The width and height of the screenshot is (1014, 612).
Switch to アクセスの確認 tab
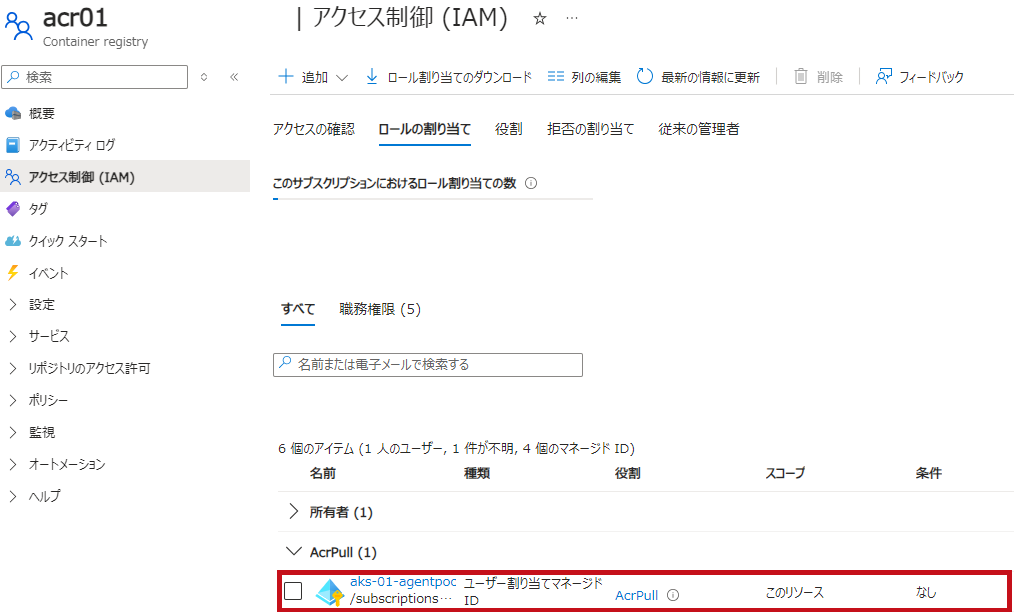(x=314, y=129)
